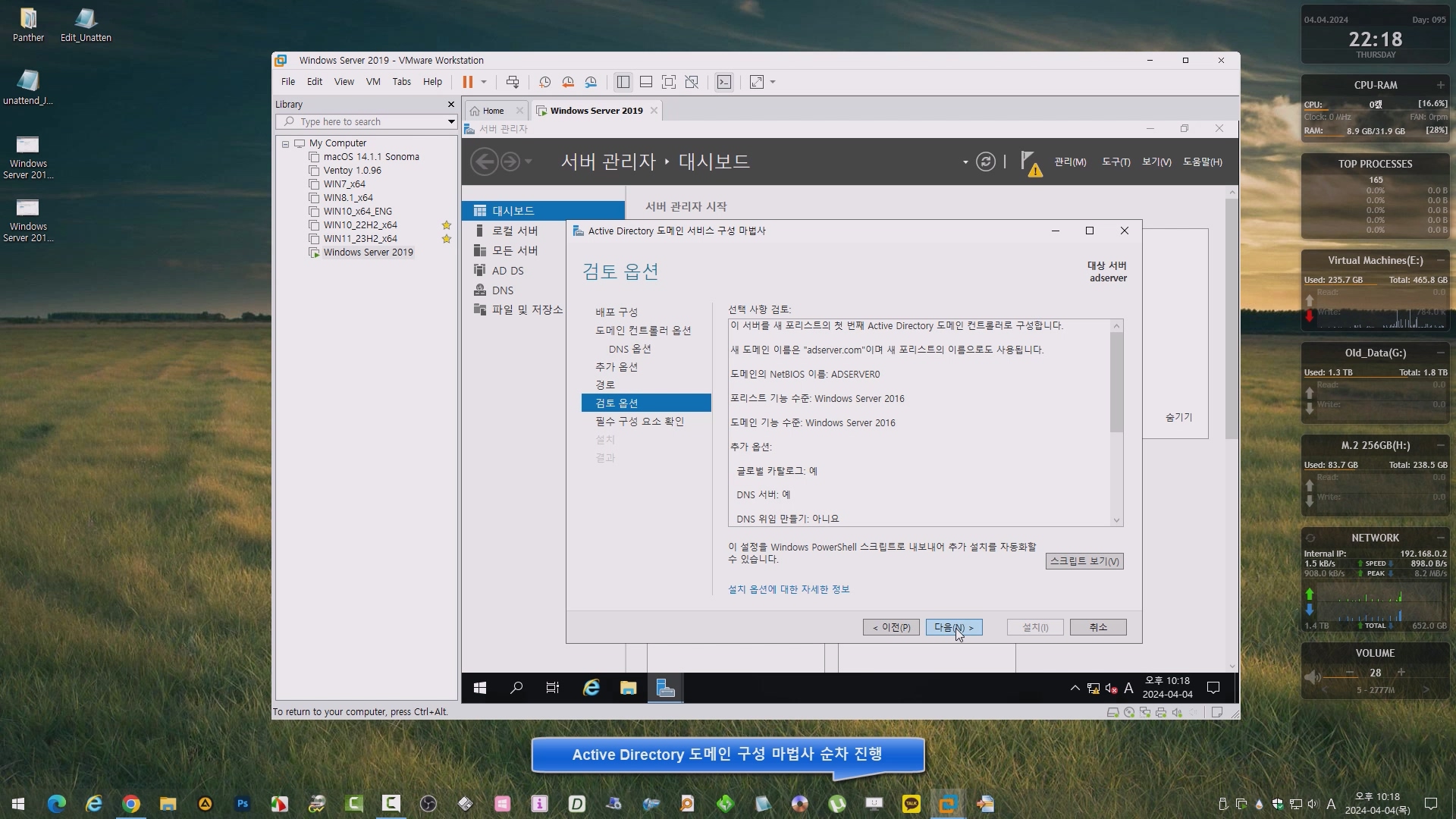Click the guest taskbar search icon
Image resolution: width=1456 pixels, height=819 pixels.
click(516, 688)
